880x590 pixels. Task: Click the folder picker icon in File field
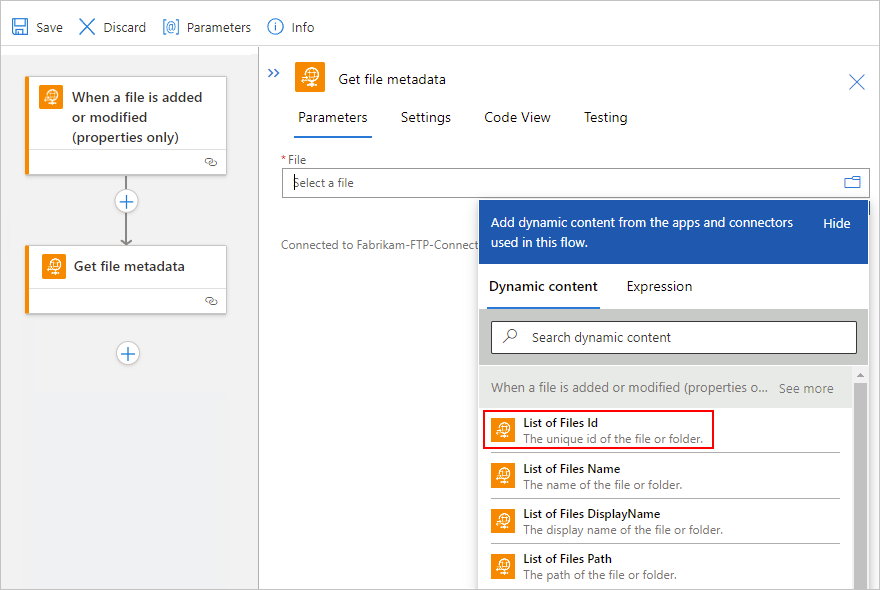coord(852,182)
